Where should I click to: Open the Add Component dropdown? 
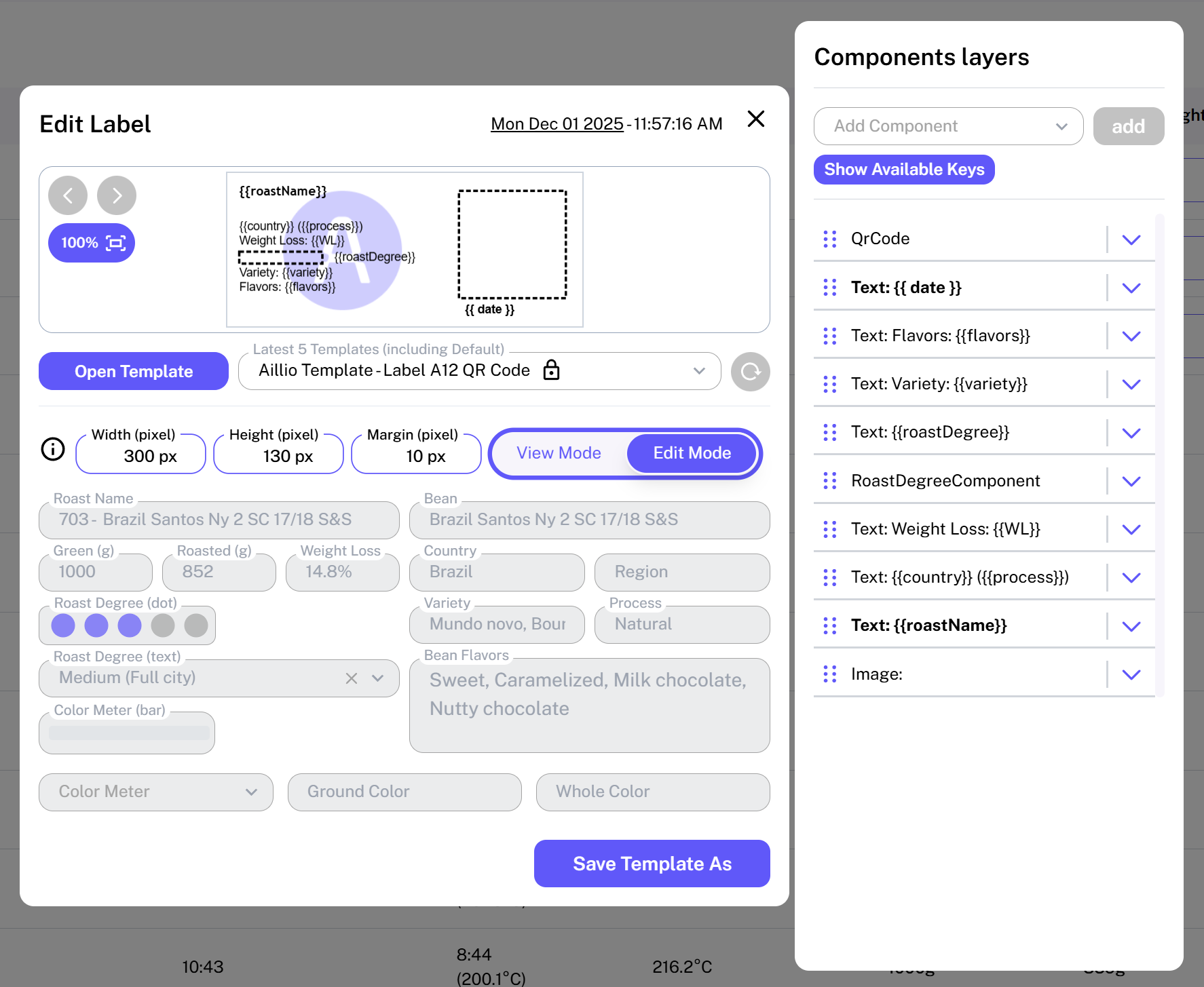tap(948, 126)
